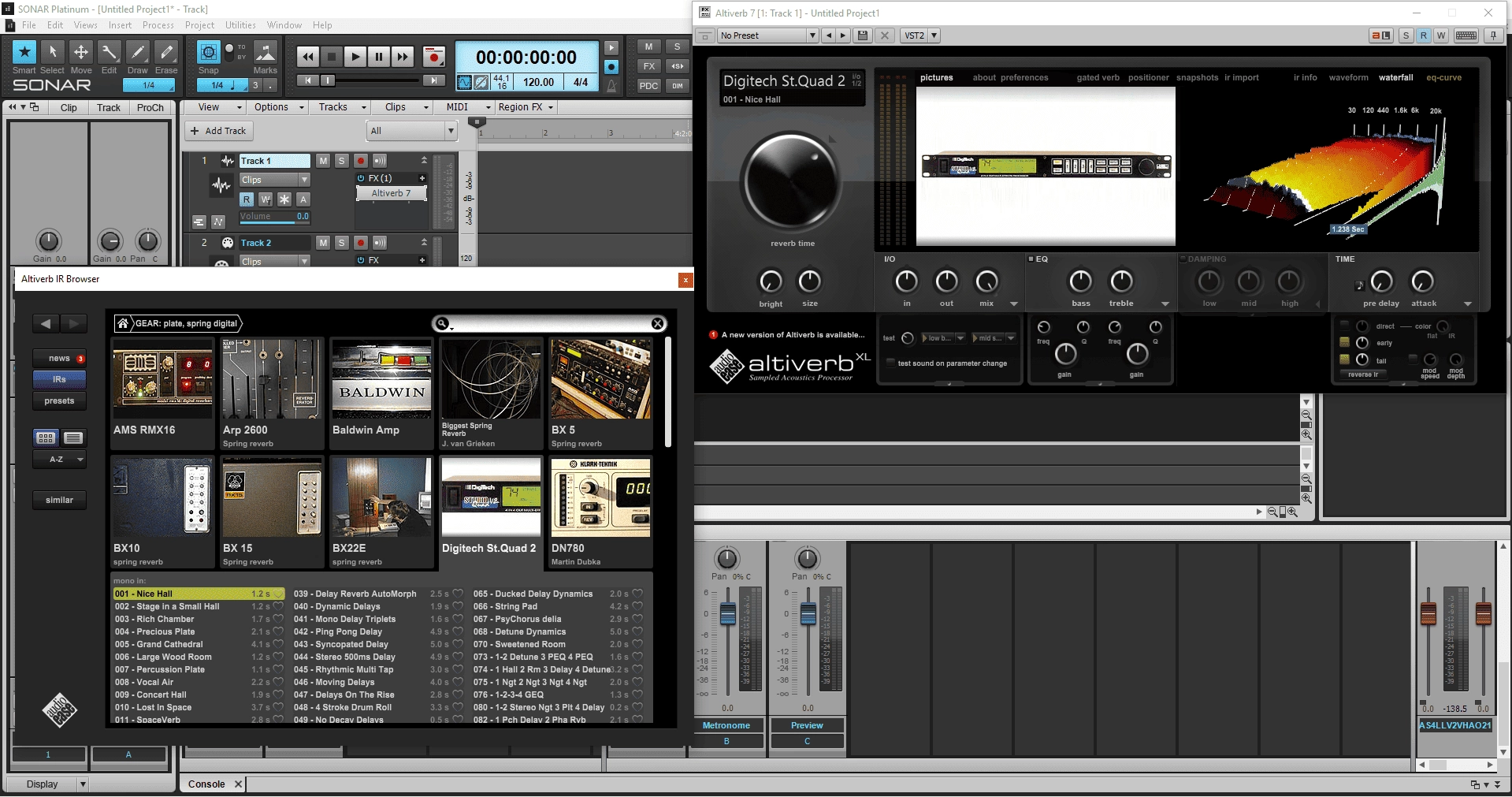The height and width of the screenshot is (797, 1512).
Task: Arm Track 1 for recording
Action: click(x=361, y=161)
